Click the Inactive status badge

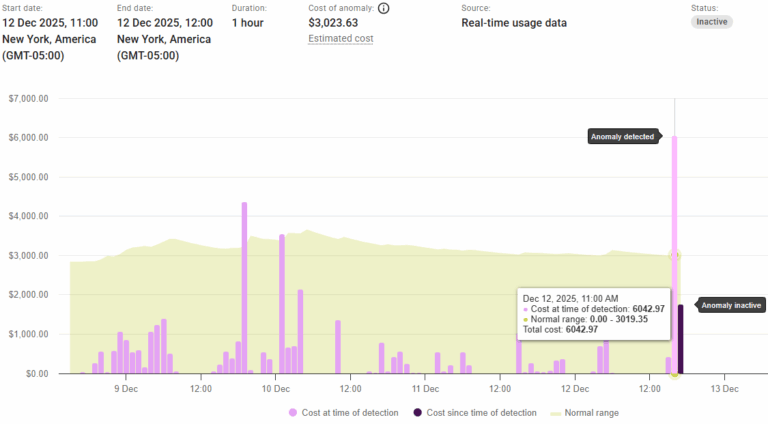[x=711, y=22]
